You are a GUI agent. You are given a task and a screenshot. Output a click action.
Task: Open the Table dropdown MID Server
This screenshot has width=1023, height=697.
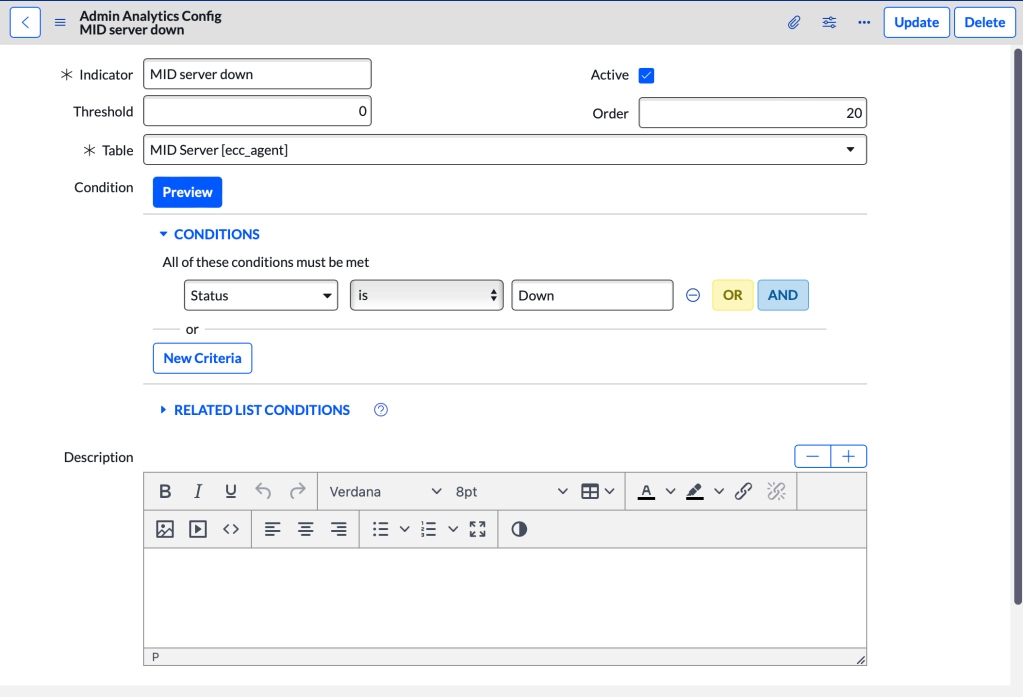505,150
